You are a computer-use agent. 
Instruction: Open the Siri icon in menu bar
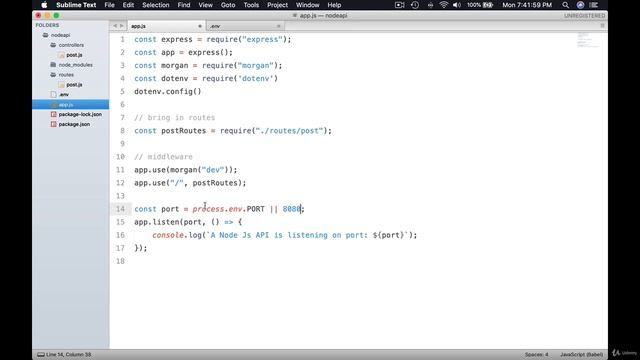pyautogui.click(x=580, y=5)
